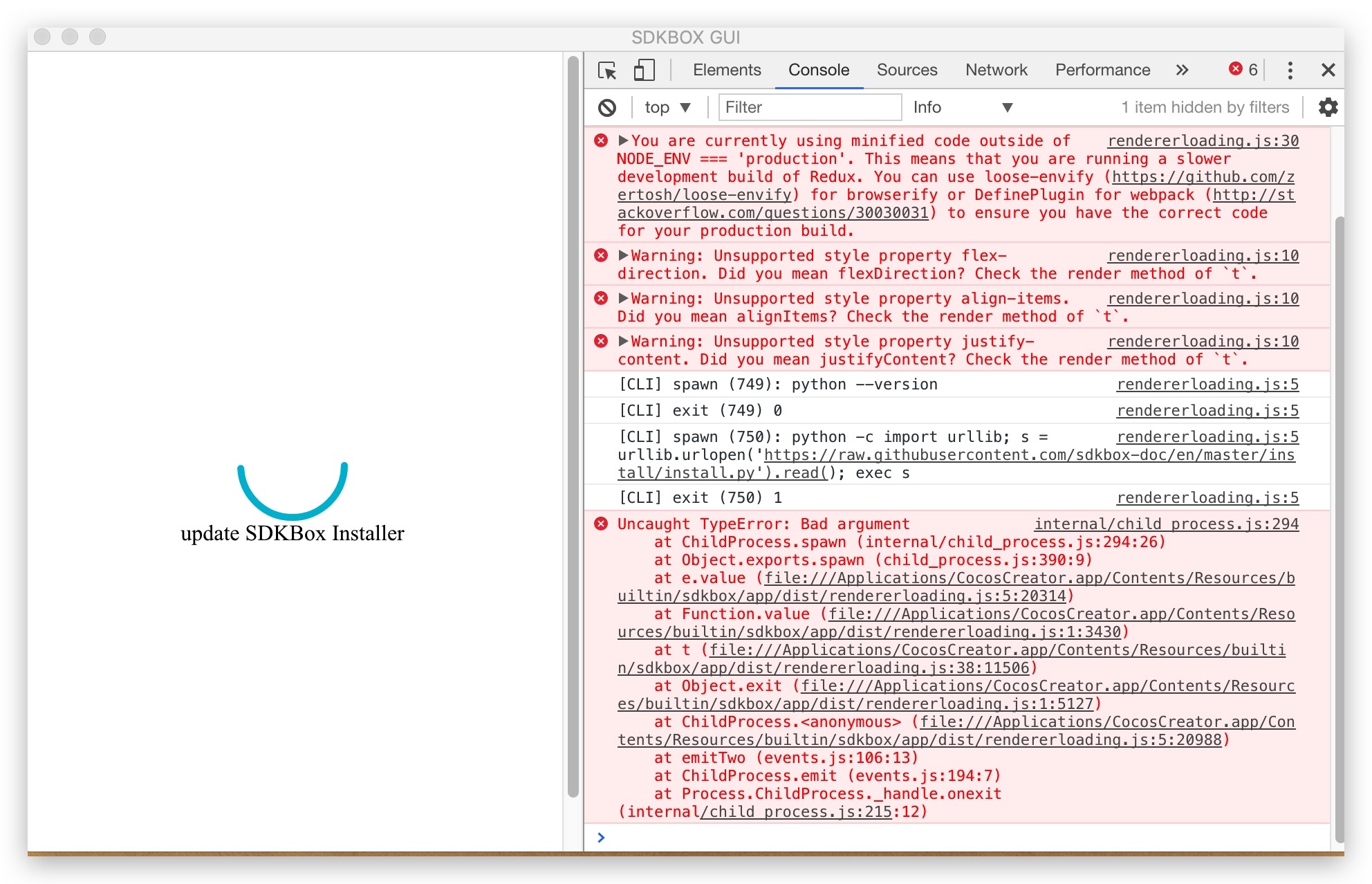Switch to the Elements tab
This screenshot has width=1372, height=884.
coord(727,70)
